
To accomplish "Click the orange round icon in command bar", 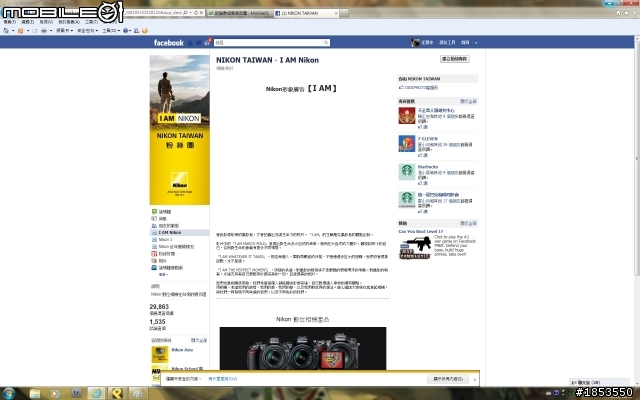I will (x=144, y=31).
